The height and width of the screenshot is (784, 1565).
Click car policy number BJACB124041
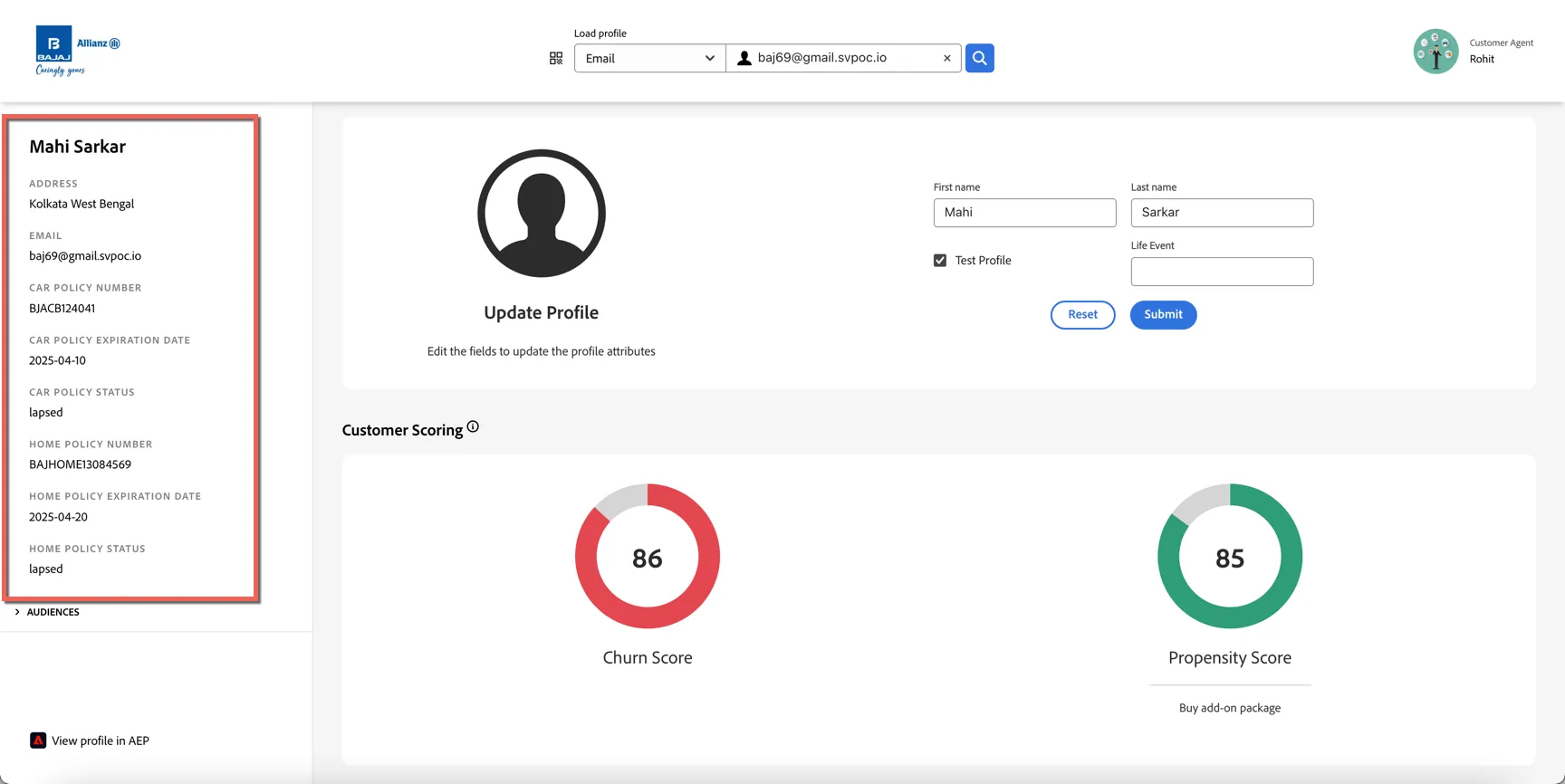tap(62, 308)
